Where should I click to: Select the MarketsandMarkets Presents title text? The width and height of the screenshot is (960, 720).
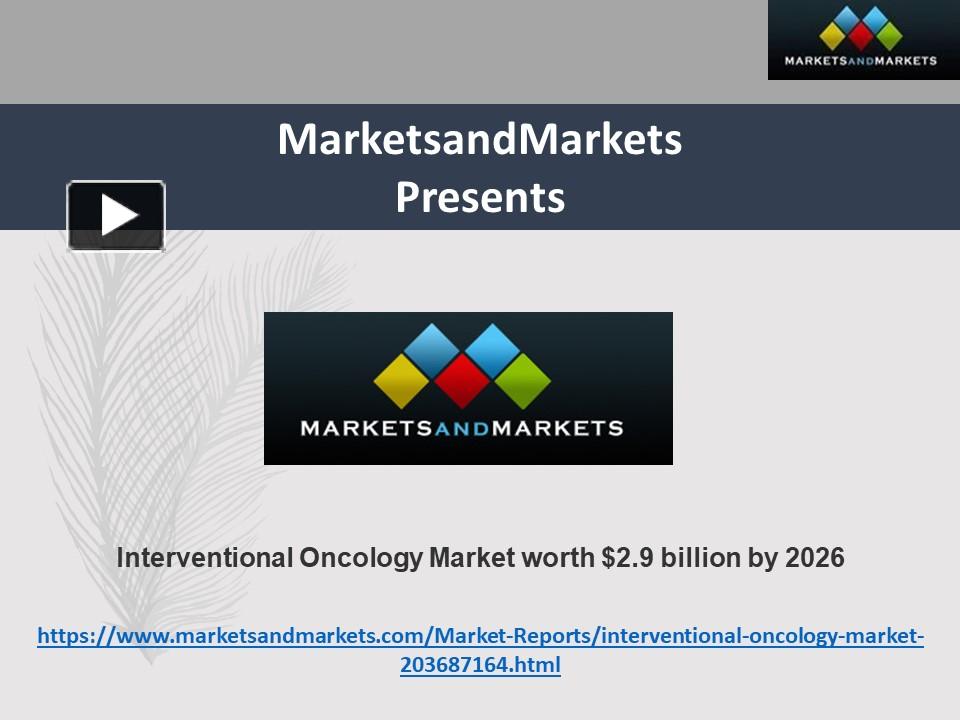click(480, 170)
